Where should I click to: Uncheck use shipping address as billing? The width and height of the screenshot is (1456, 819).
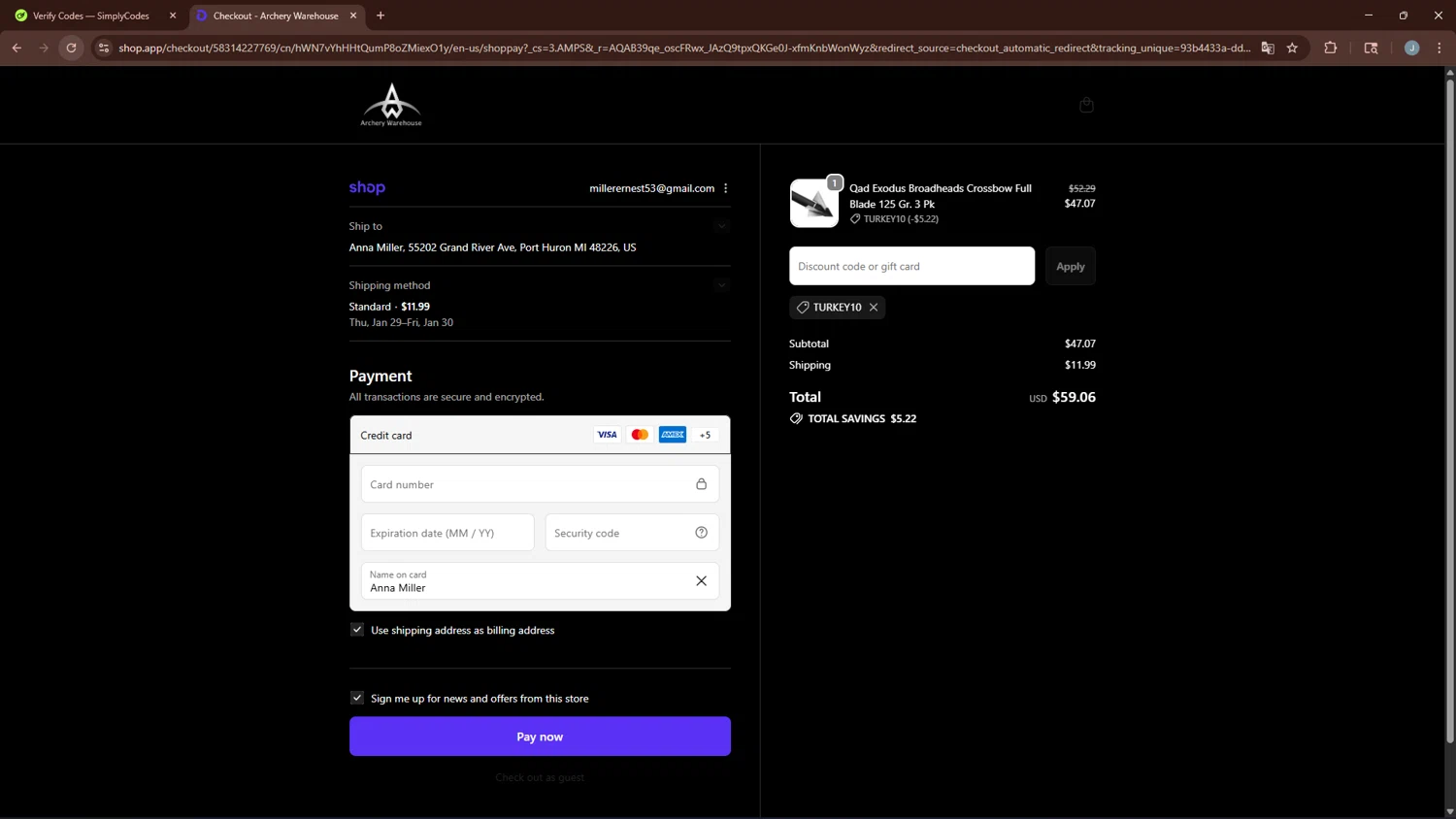(357, 630)
